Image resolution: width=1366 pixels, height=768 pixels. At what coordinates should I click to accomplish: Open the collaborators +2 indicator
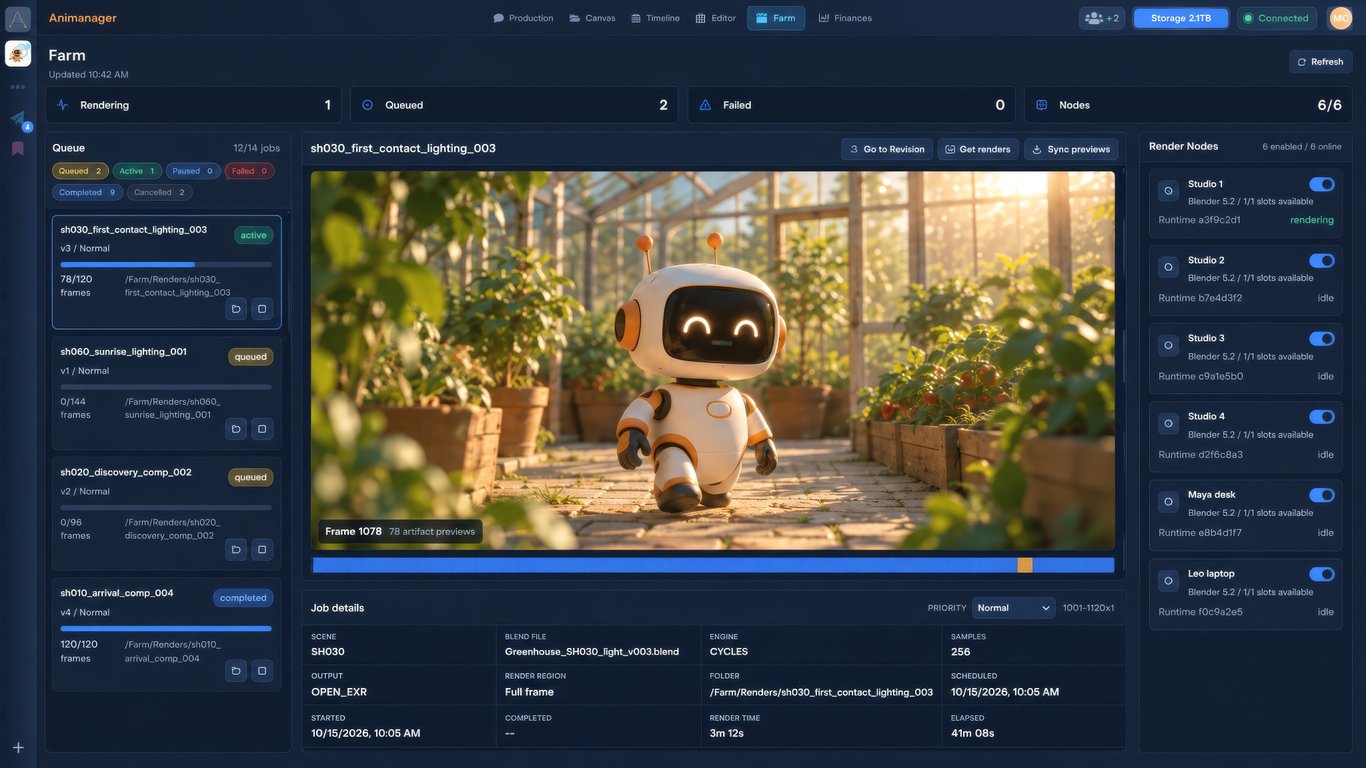pyautogui.click(x=1102, y=18)
